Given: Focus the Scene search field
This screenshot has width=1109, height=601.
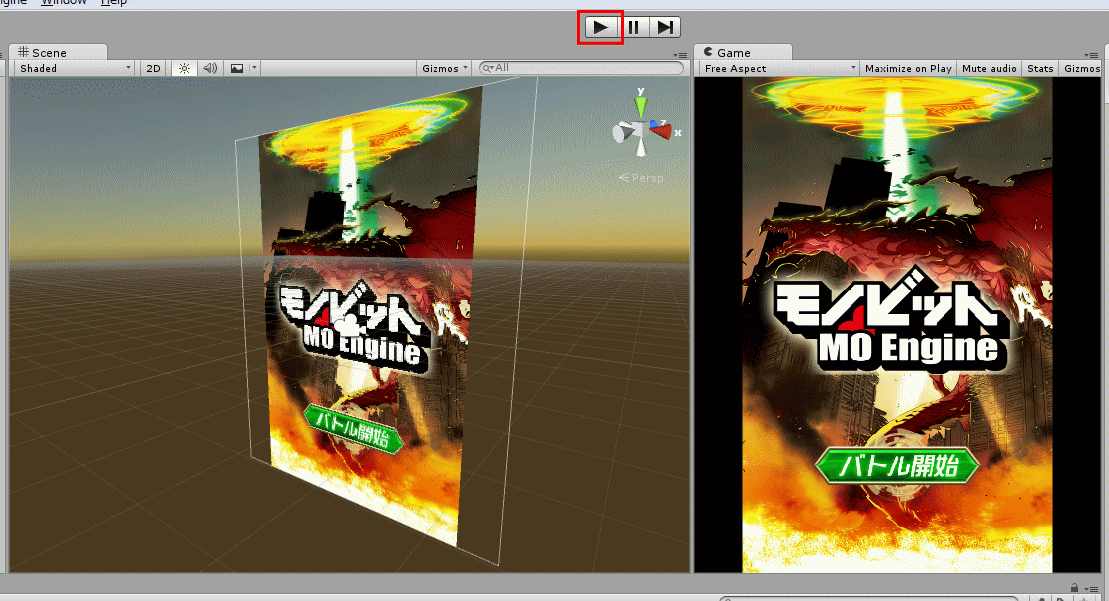Looking at the screenshot, I should [x=581, y=68].
